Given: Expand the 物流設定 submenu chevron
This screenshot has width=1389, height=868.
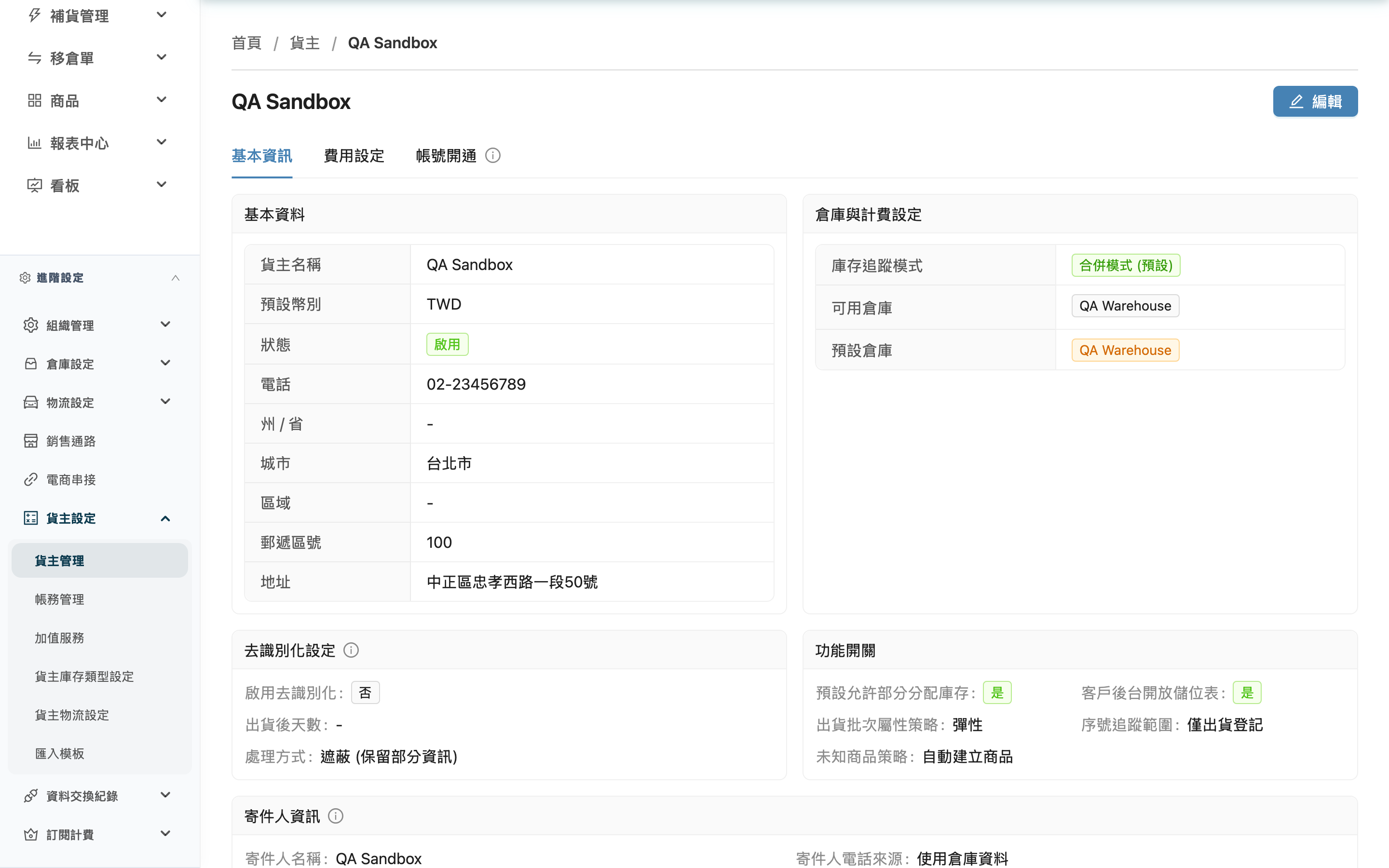Looking at the screenshot, I should click(x=165, y=401).
